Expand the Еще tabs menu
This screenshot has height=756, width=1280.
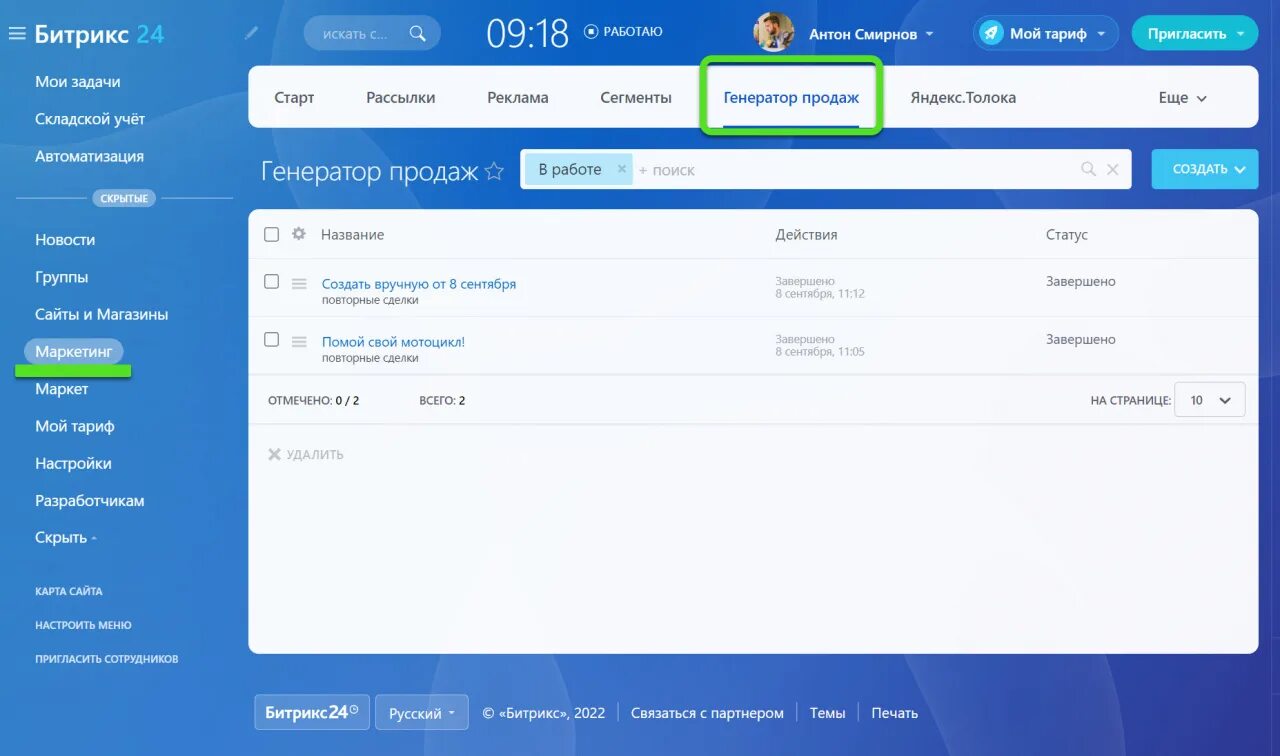point(1183,98)
